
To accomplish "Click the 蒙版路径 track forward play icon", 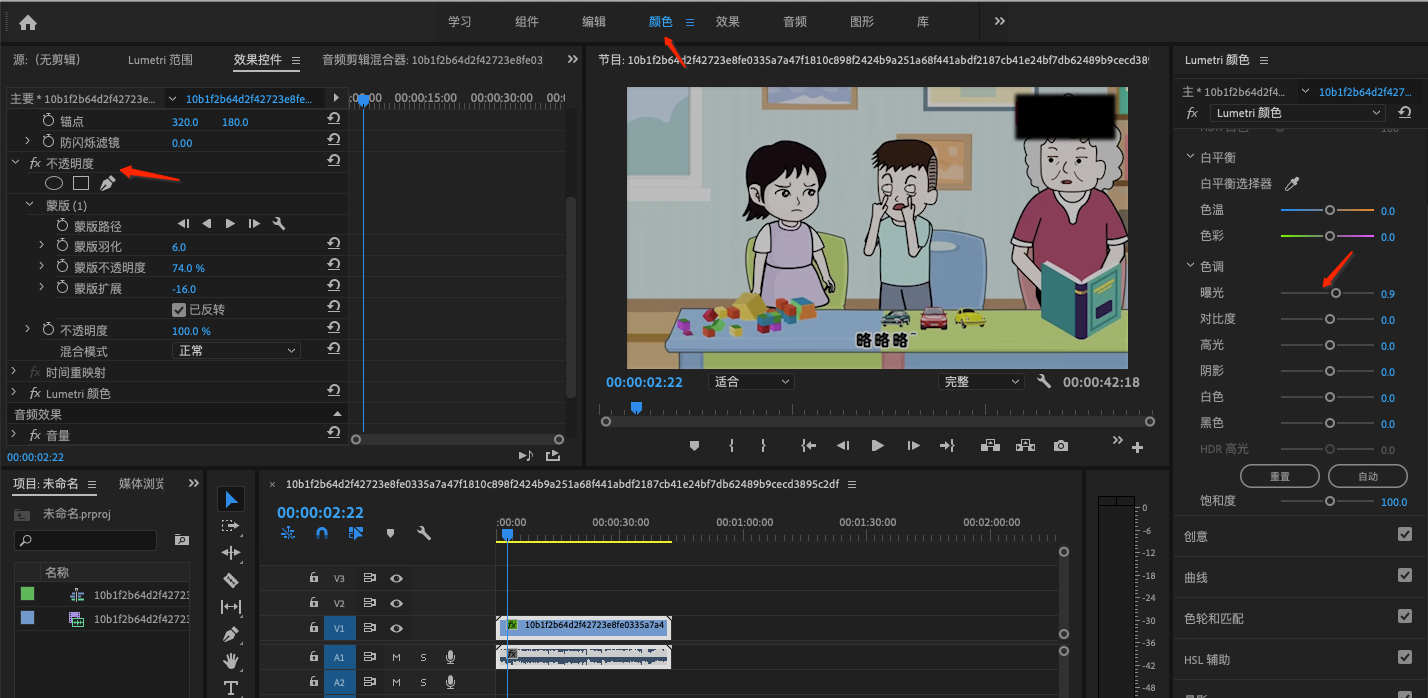I will [x=230, y=224].
